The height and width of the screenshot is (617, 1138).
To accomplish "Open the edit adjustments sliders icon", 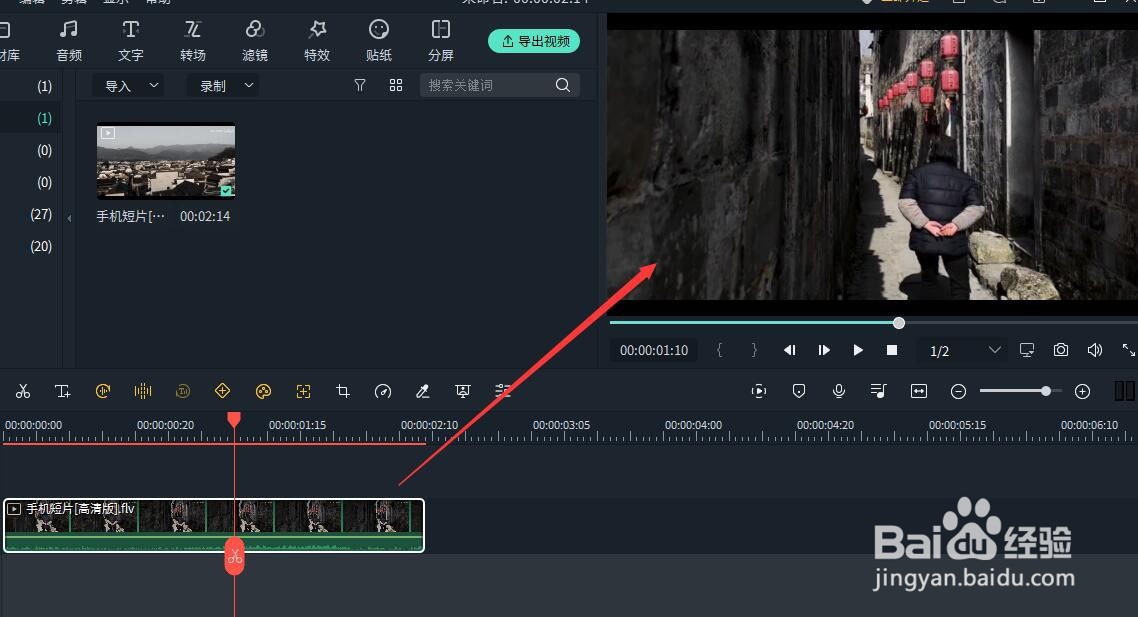I will tap(502, 392).
